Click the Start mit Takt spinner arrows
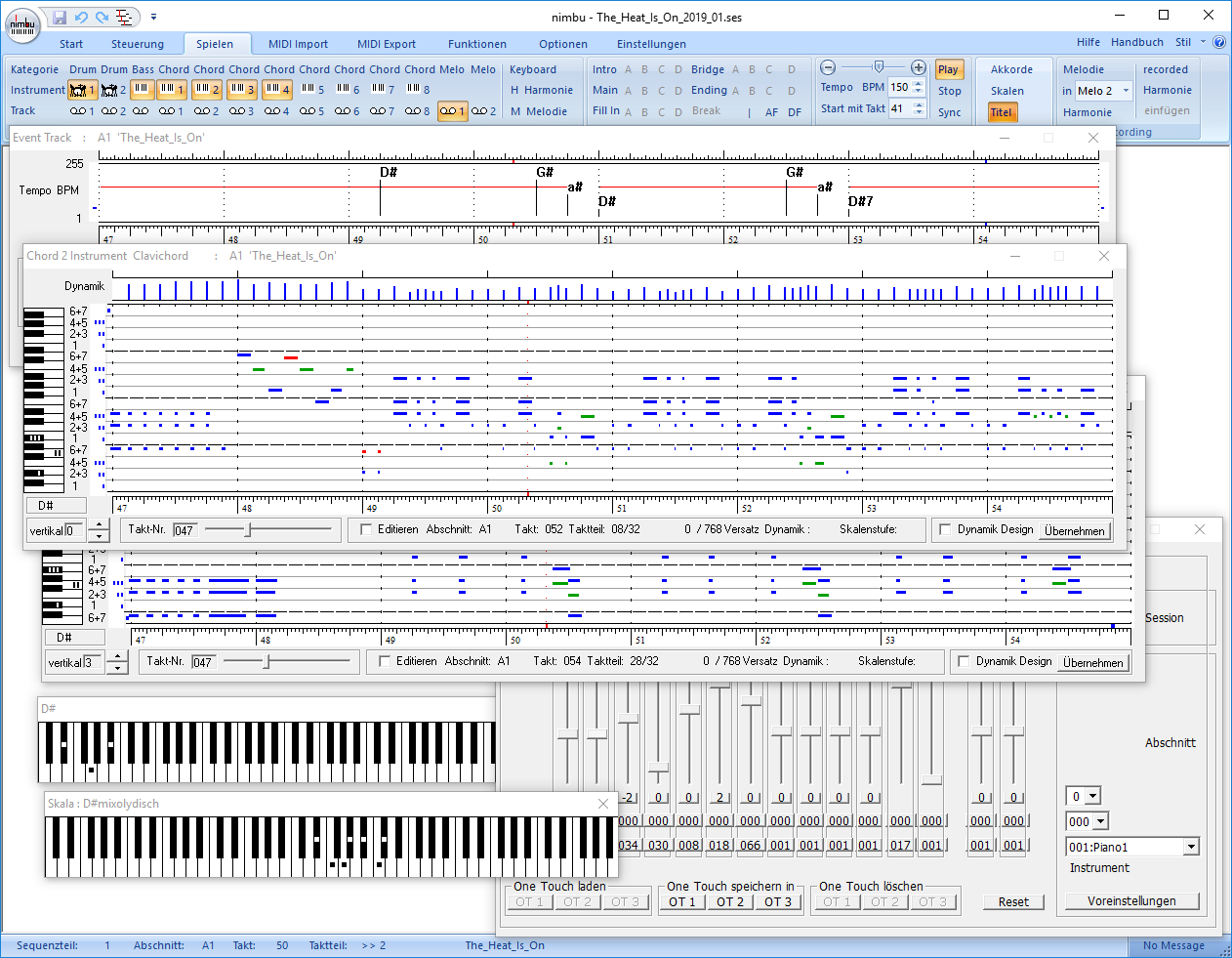Image resolution: width=1232 pixels, height=958 pixels. [919, 108]
